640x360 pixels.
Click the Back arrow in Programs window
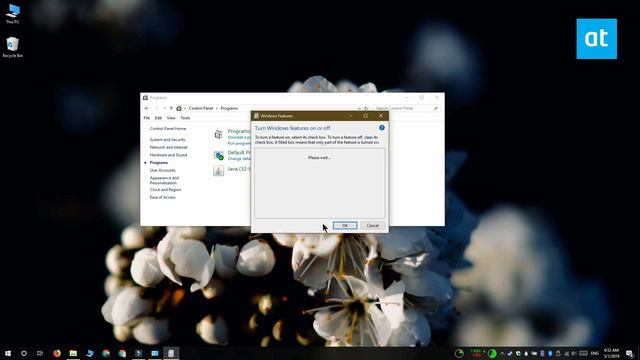pyautogui.click(x=147, y=108)
